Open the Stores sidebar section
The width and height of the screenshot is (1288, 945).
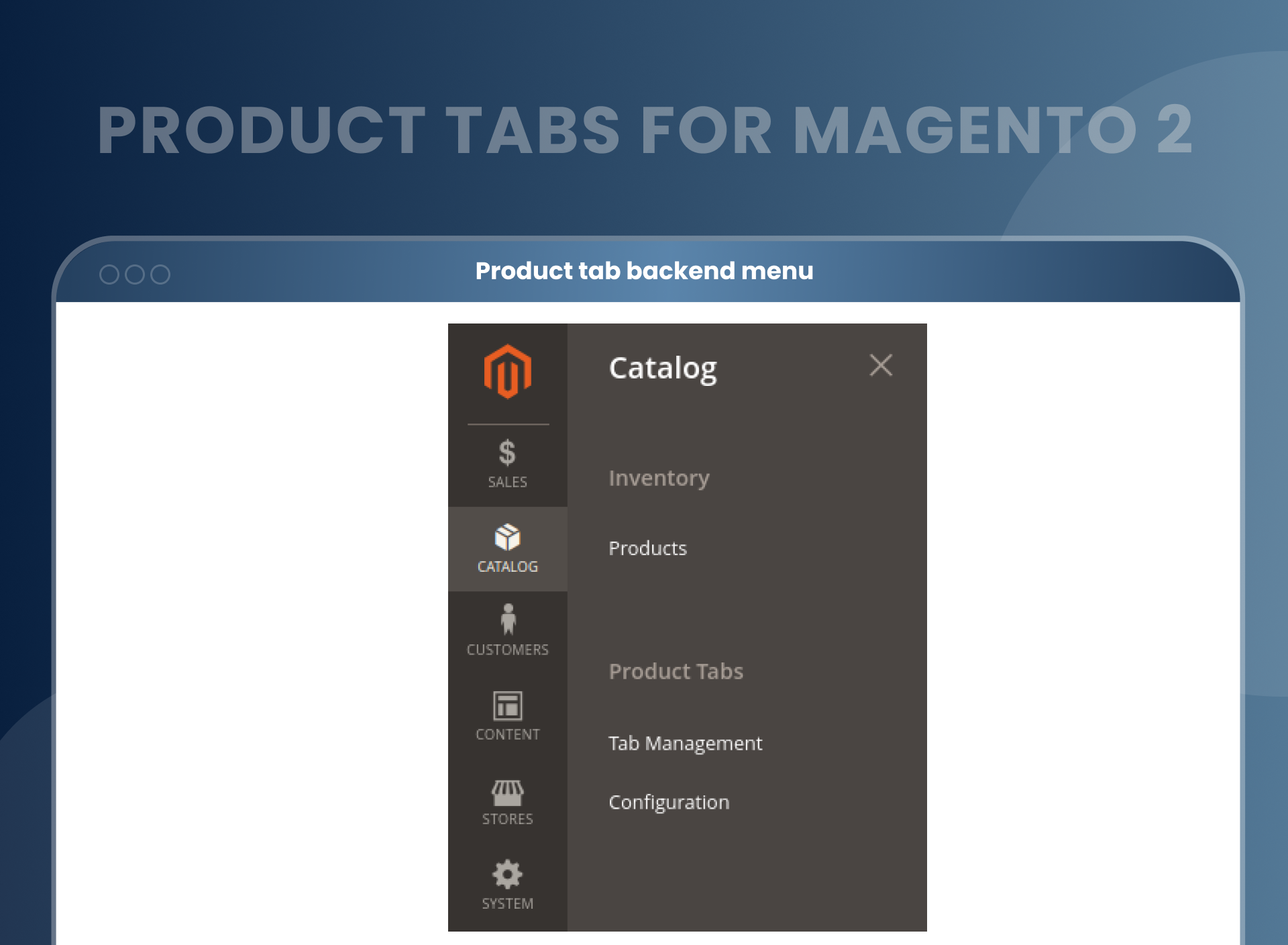point(507,801)
